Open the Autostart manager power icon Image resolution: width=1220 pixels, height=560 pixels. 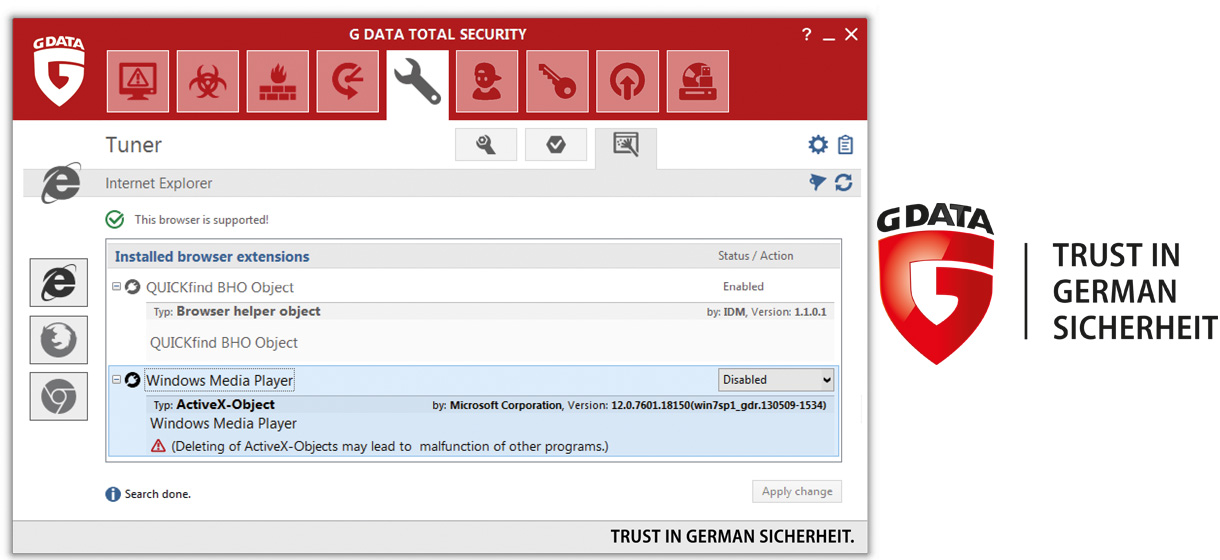[628, 81]
